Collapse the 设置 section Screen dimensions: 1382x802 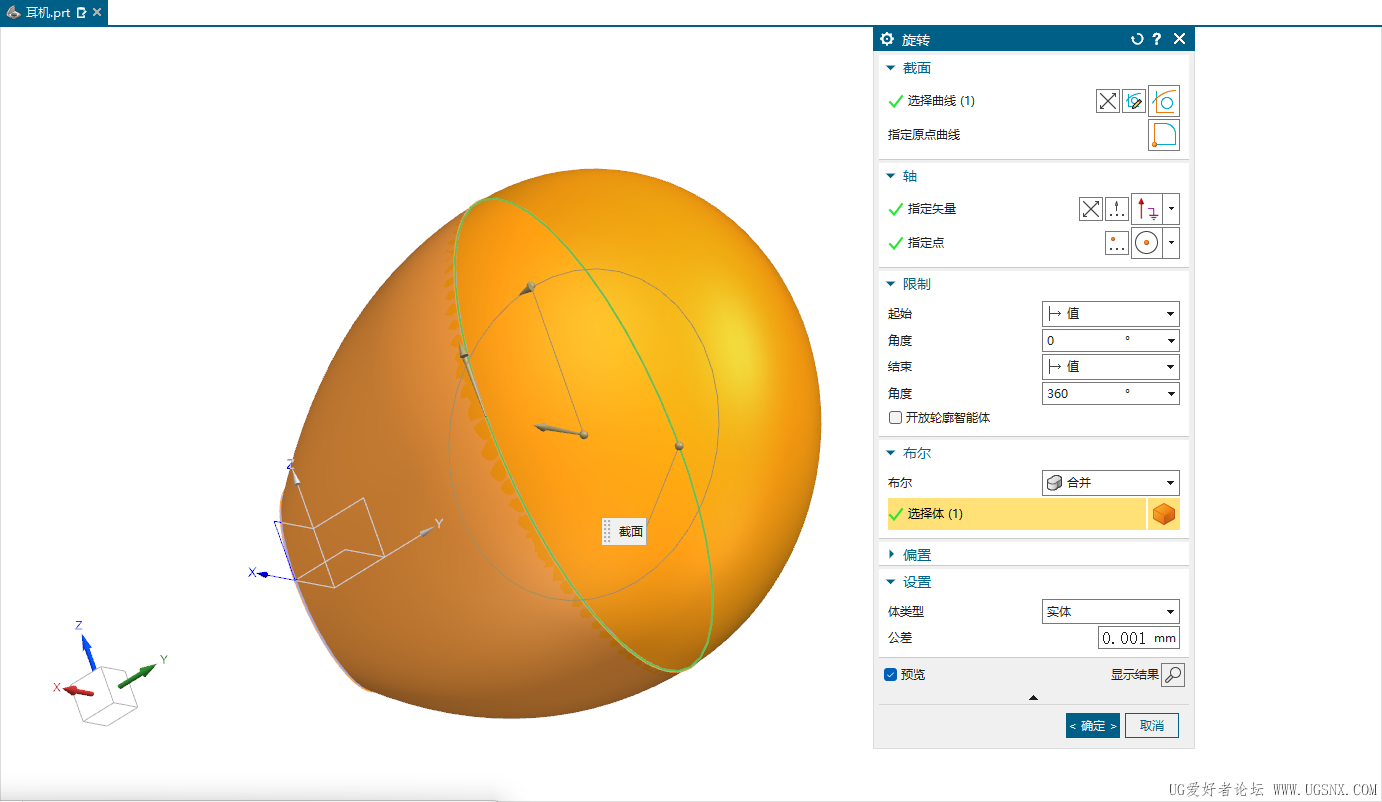coord(891,582)
